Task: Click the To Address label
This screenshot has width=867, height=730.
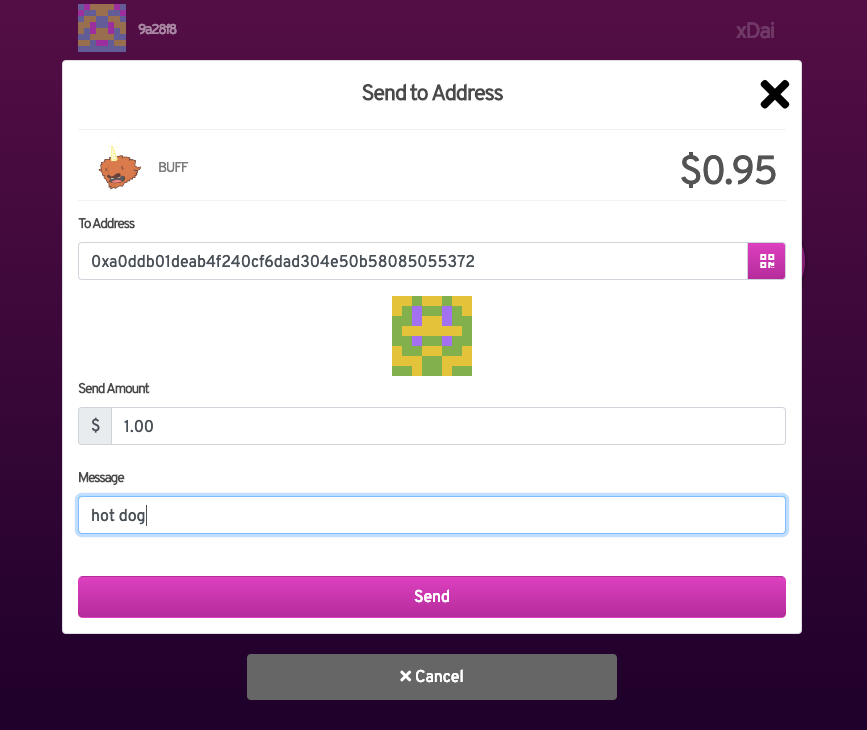Action: (x=107, y=223)
